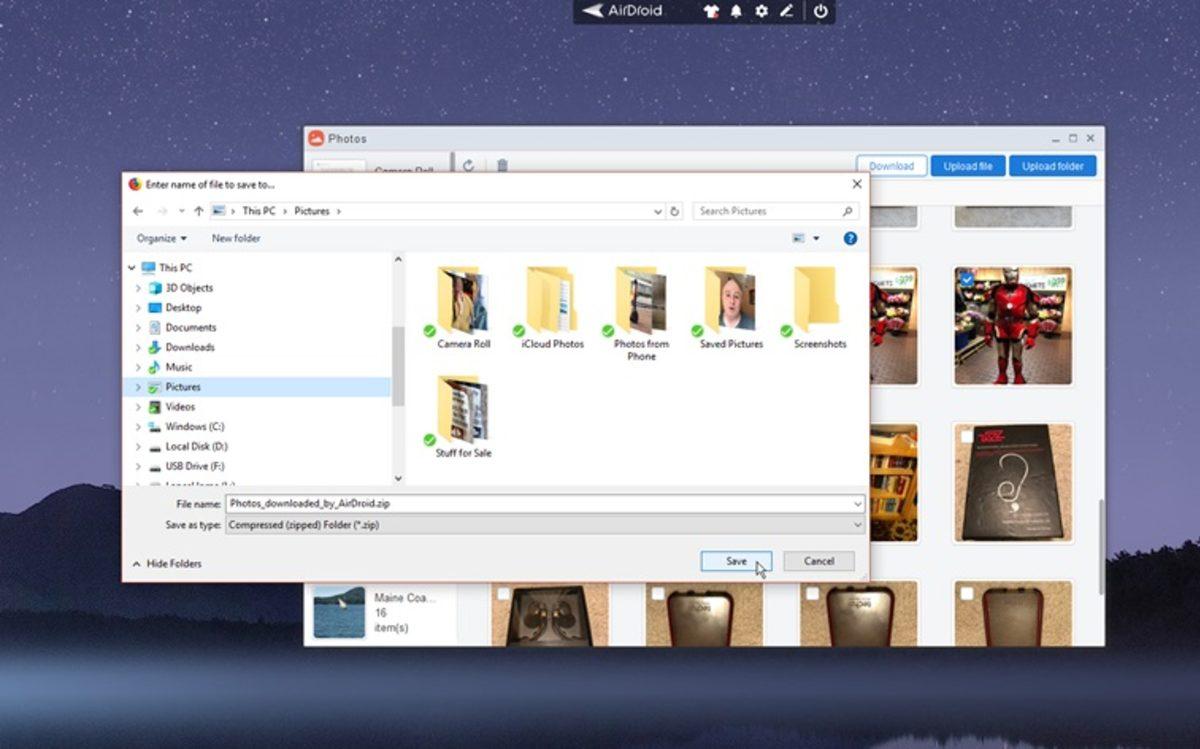Open the dialog help question mark icon
The image size is (1200, 749).
[x=849, y=238]
